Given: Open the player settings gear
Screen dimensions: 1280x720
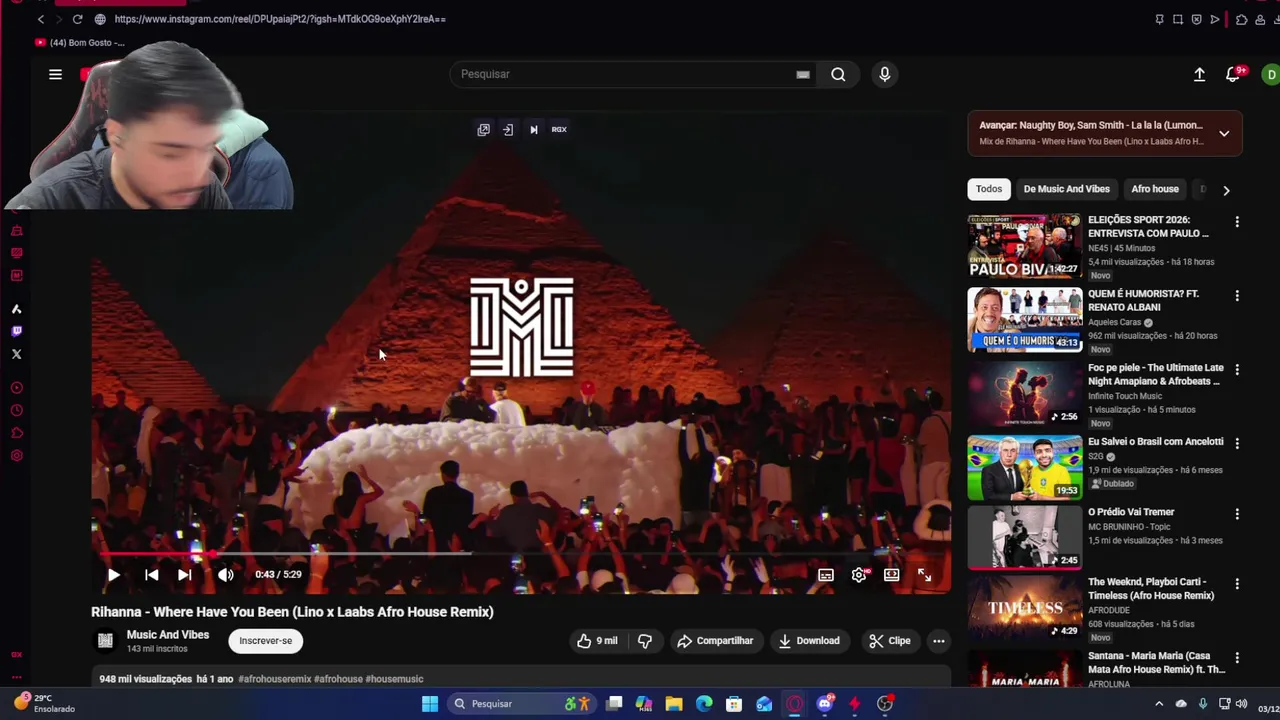Looking at the screenshot, I should click(x=859, y=575).
